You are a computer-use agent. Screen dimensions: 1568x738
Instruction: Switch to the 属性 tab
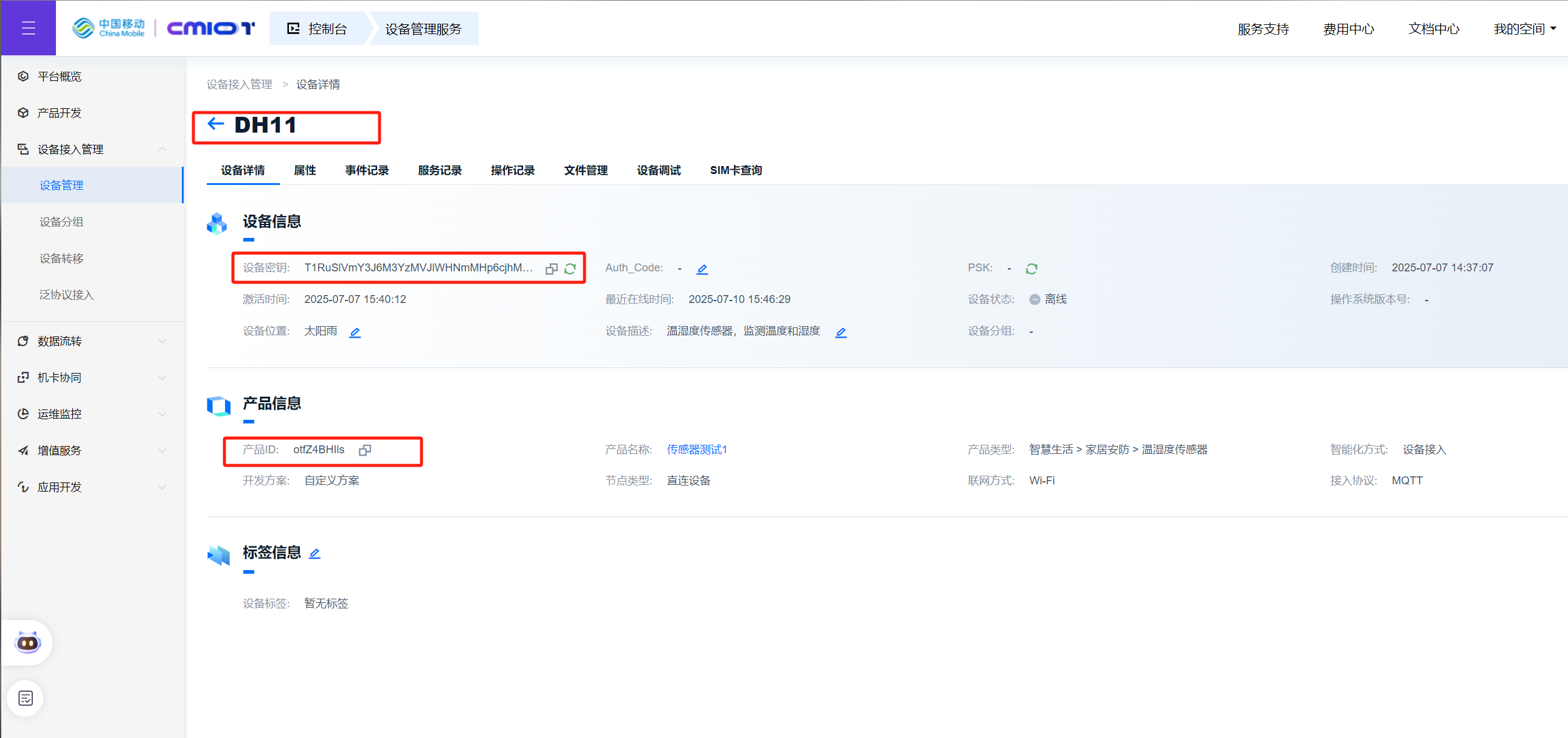point(305,170)
